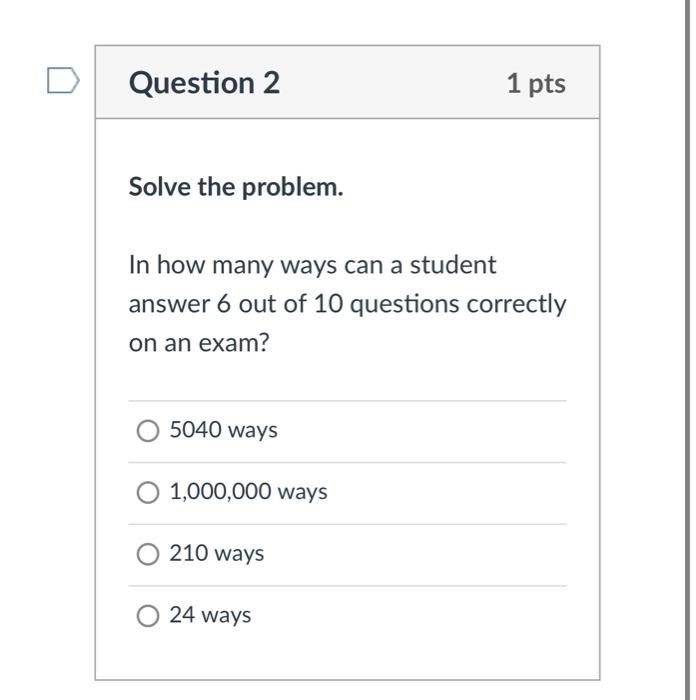The width and height of the screenshot is (696, 700).
Task: Click the "on an exam?" line
Action: [x=199, y=343]
